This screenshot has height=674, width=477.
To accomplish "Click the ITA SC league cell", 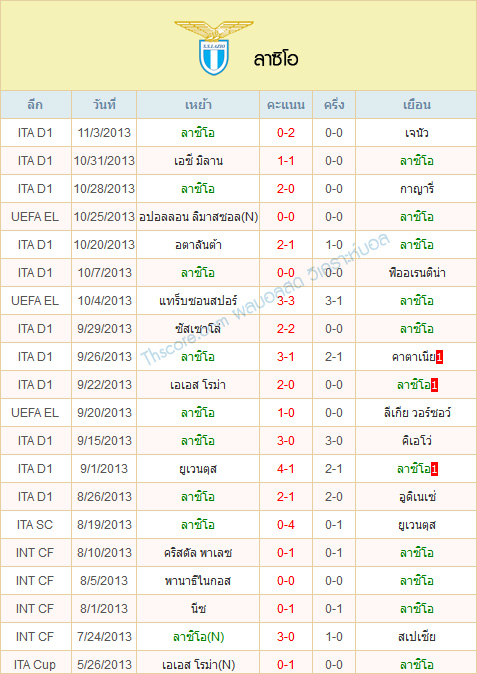I will coord(35,525).
